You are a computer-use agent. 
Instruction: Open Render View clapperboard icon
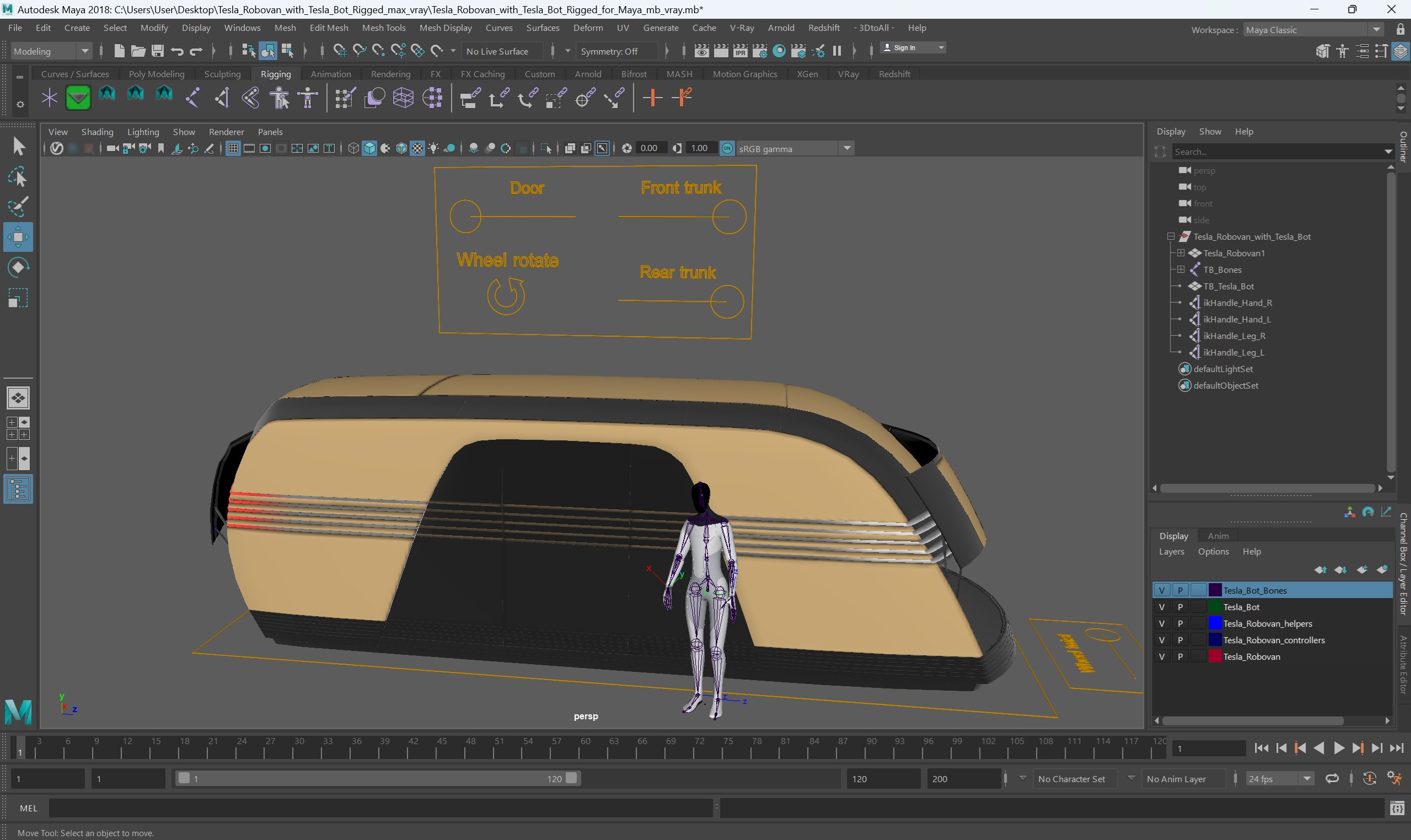click(701, 51)
